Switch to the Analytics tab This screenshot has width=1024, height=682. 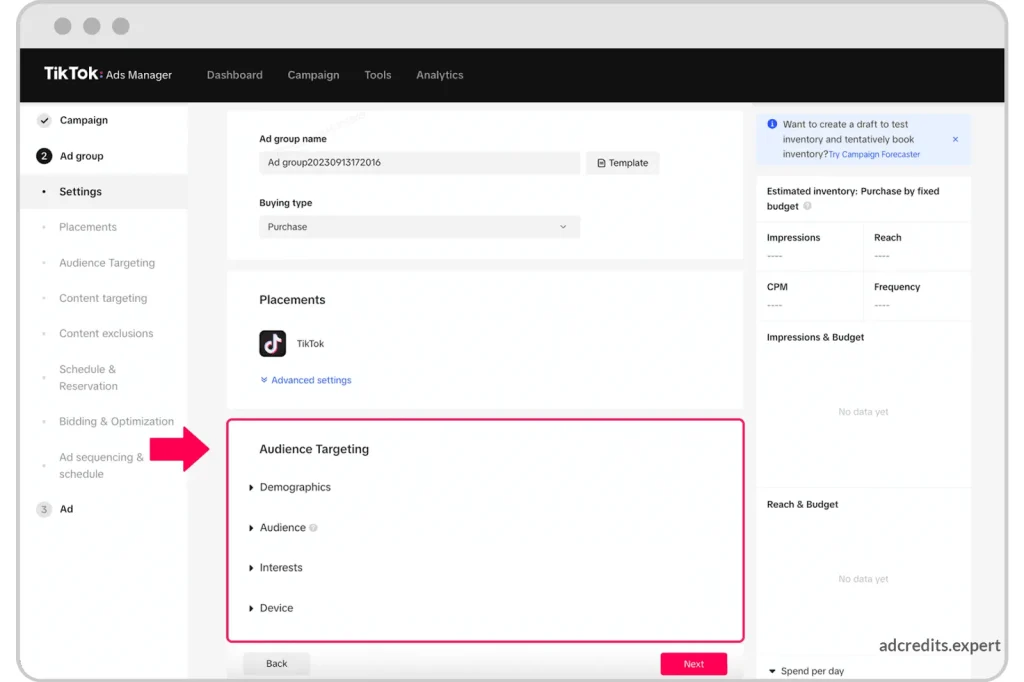click(439, 75)
